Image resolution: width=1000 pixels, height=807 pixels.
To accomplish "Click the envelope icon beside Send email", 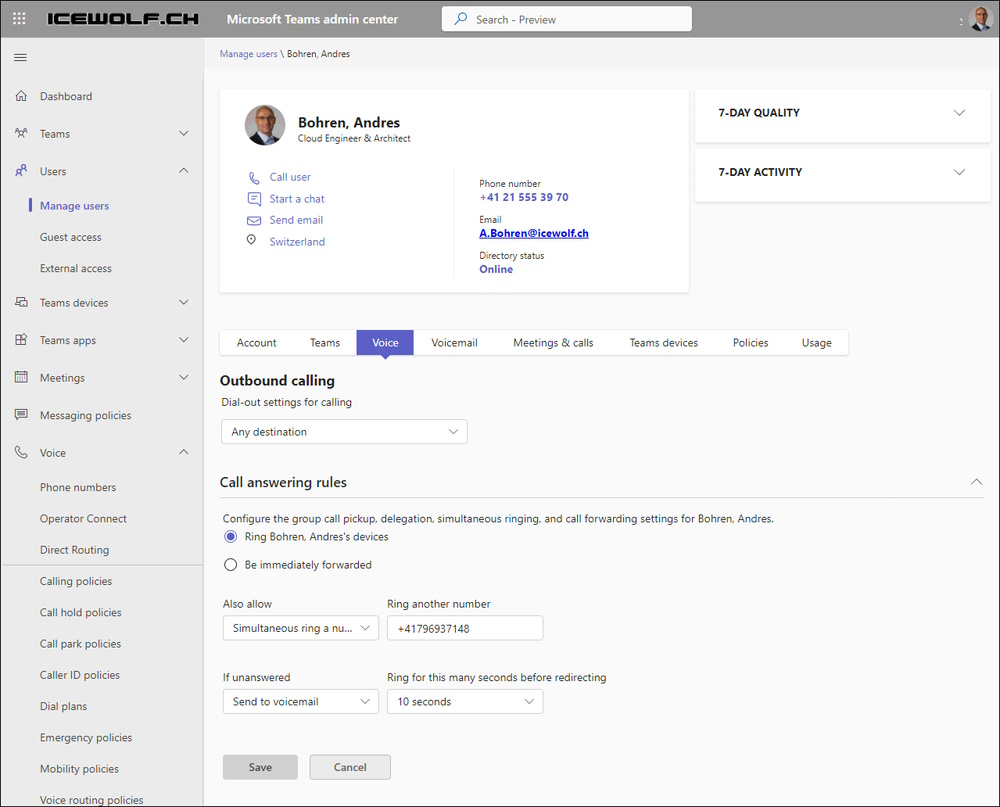I will (x=254, y=220).
